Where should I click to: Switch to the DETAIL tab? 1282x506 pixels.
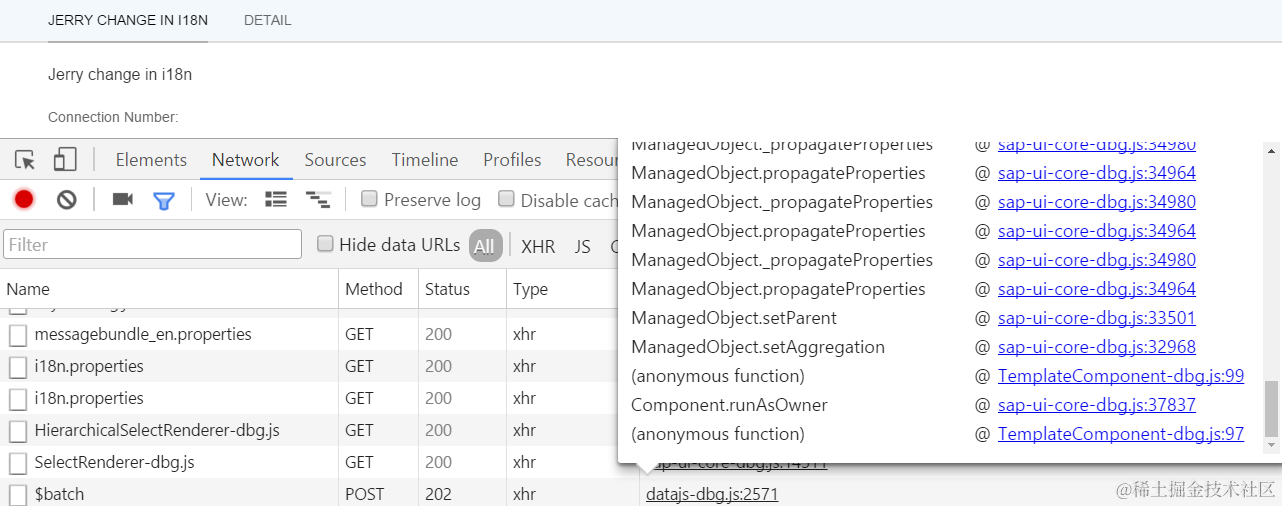(268, 20)
